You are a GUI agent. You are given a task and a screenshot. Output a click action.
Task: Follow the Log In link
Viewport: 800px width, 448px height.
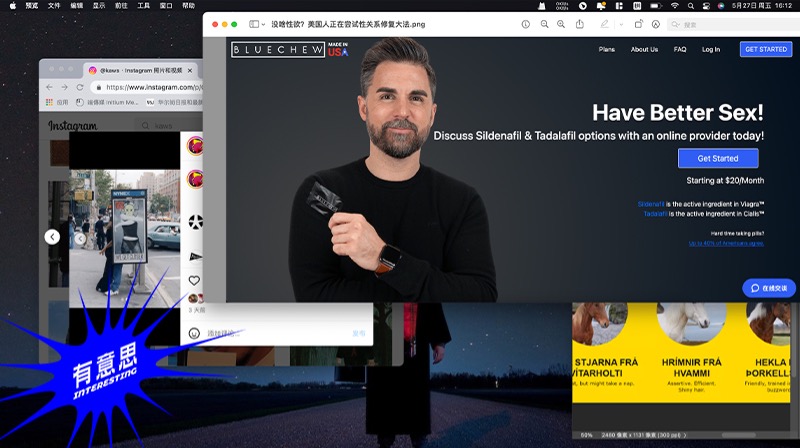point(711,49)
